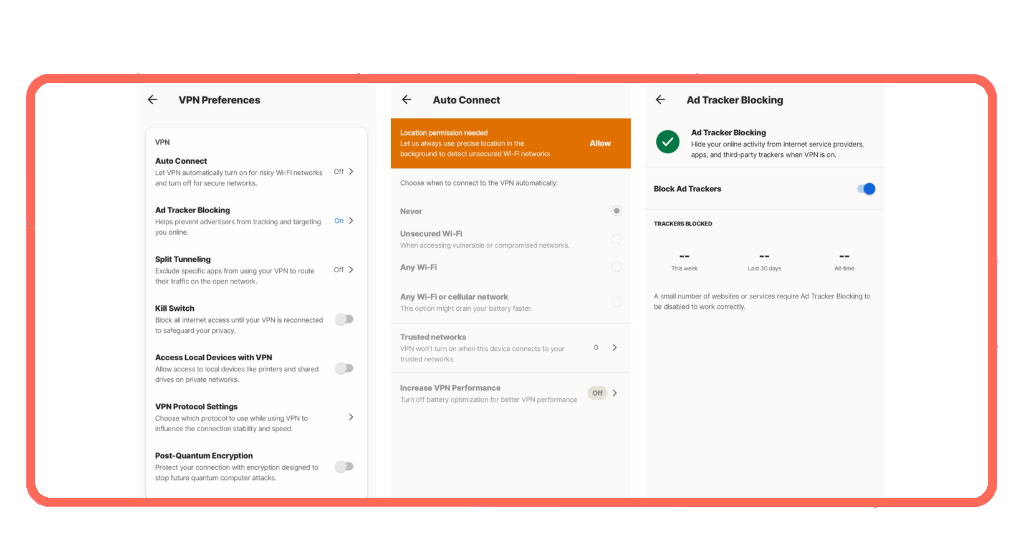The image size is (1024, 536).
Task: Click the VPN Preferences header title
Action: tap(219, 100)
